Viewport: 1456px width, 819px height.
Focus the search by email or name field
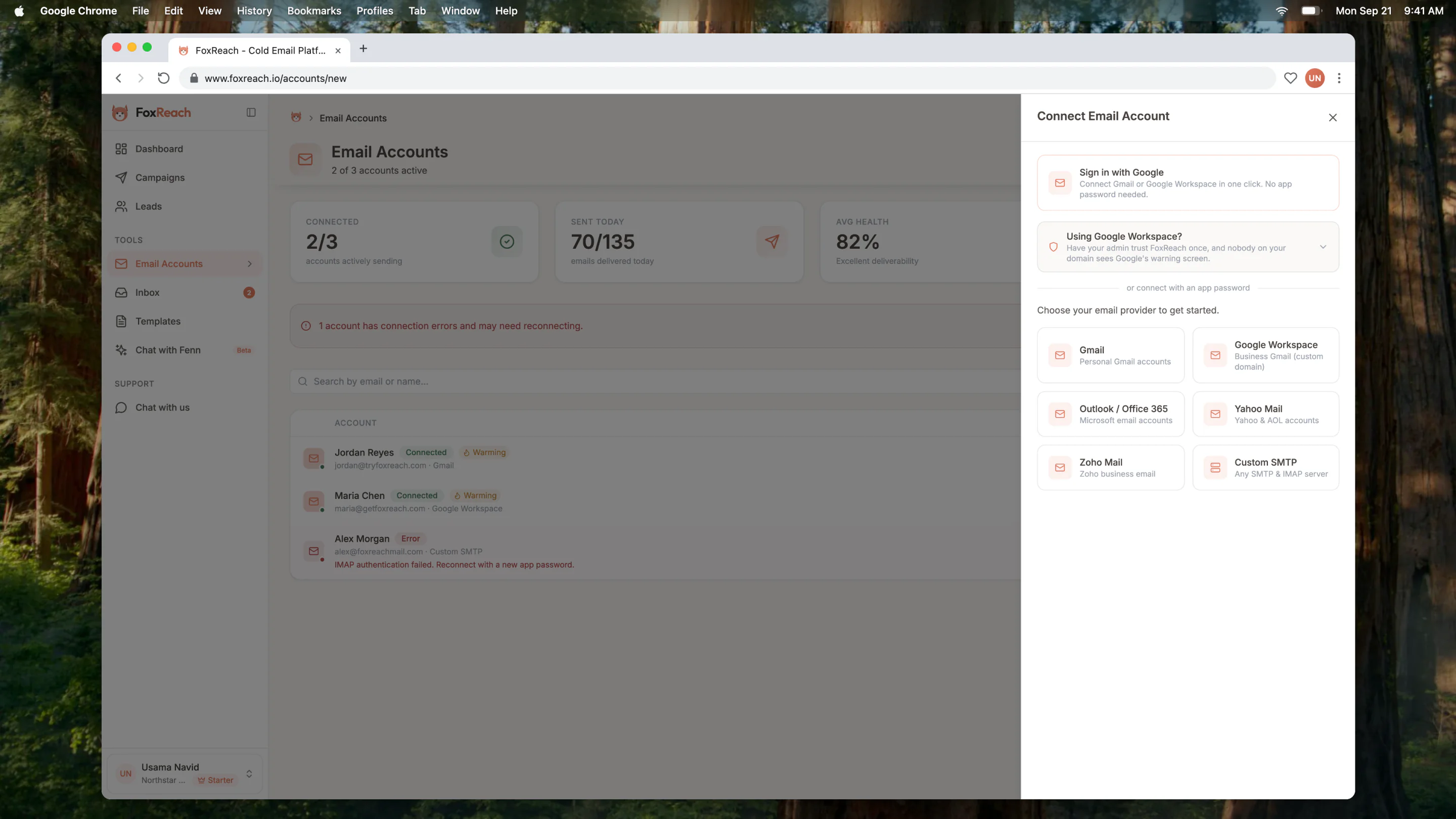pos(655,382)
